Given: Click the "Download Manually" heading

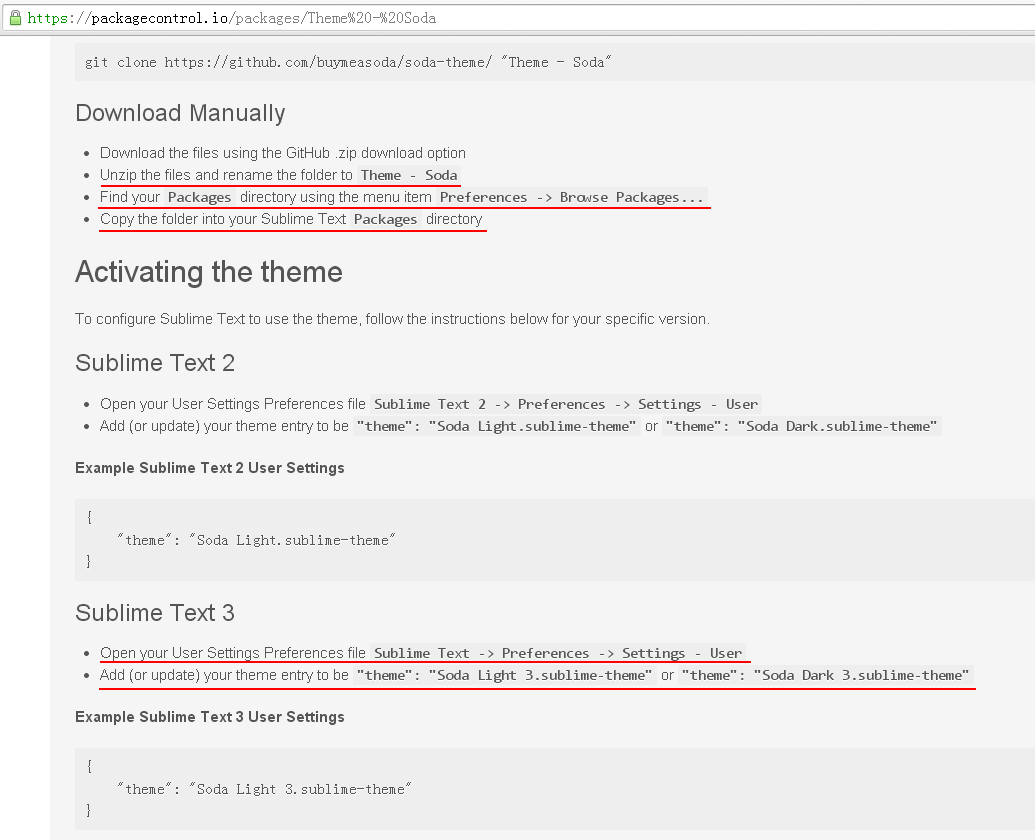Looking at the screenshot, I should 180,113.
